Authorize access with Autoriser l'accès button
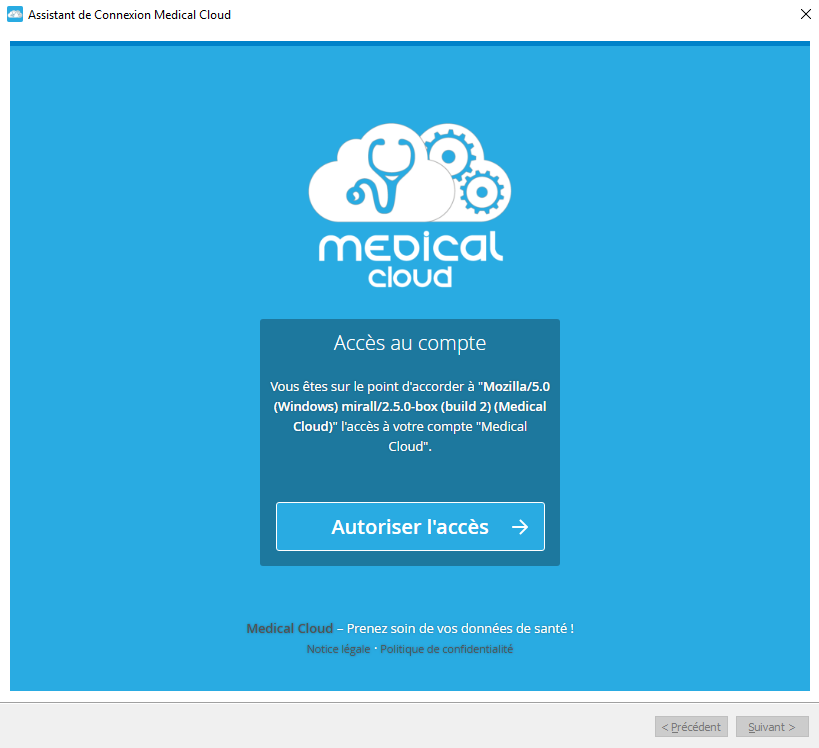 coord(410,527)
